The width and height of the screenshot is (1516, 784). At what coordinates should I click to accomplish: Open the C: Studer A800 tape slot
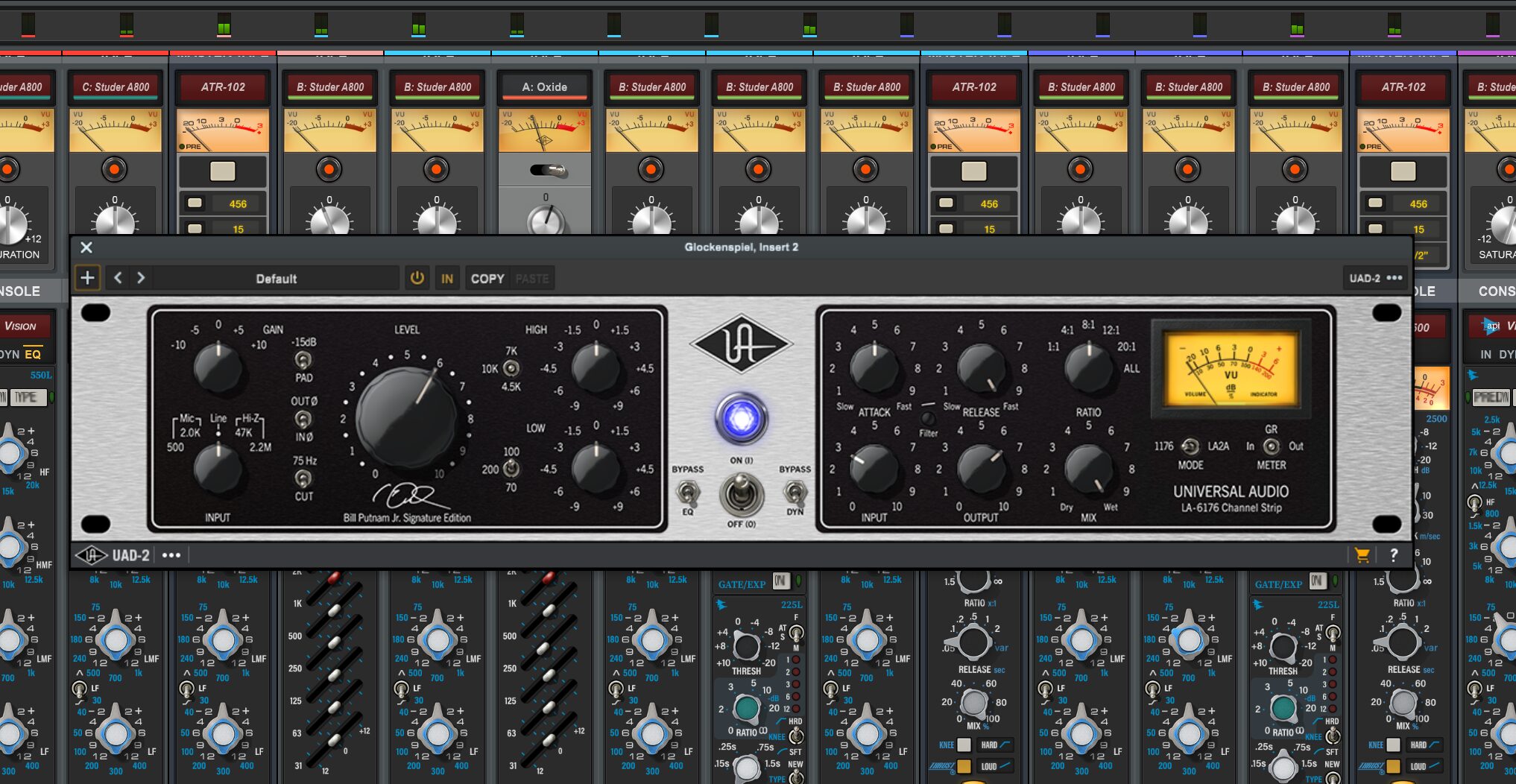pos(115,87)
